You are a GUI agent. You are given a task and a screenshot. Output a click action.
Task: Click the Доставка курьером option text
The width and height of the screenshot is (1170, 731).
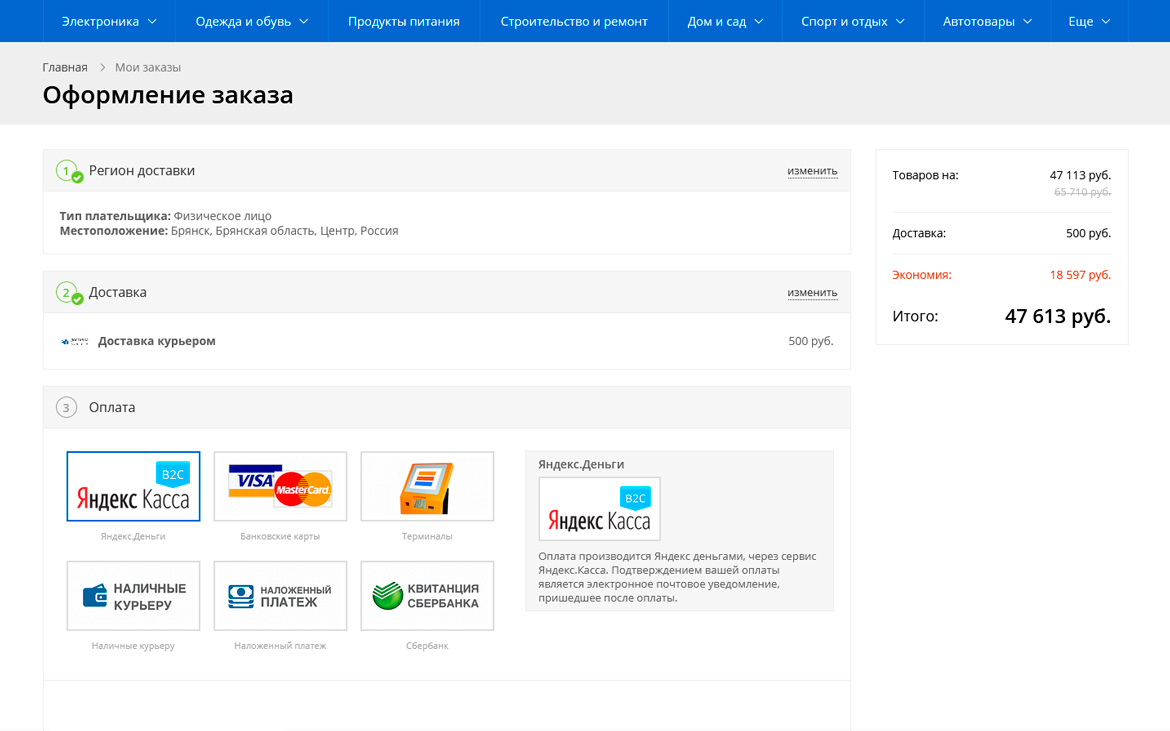coord(157,341)
